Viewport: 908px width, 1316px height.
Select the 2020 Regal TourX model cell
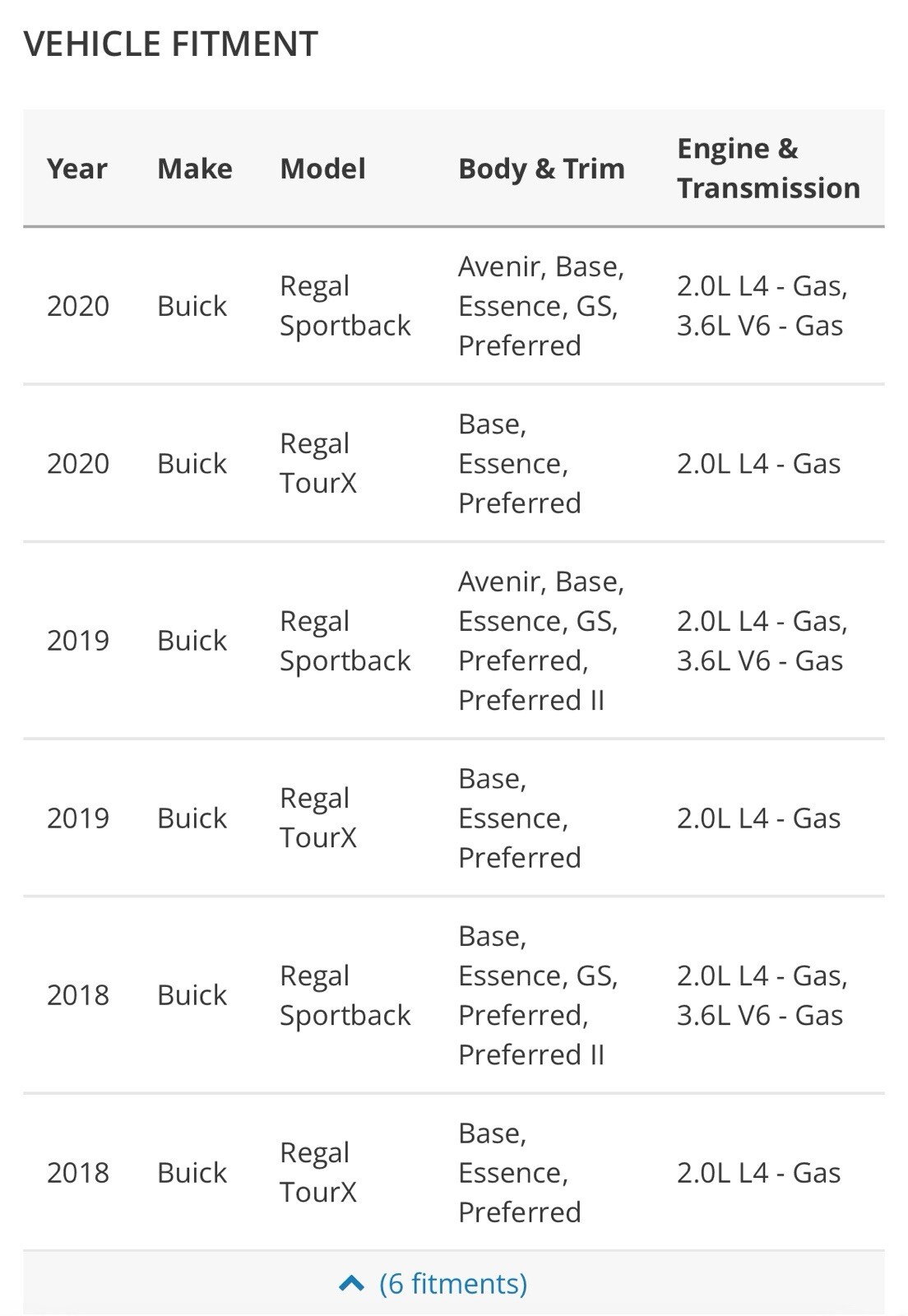318,463
